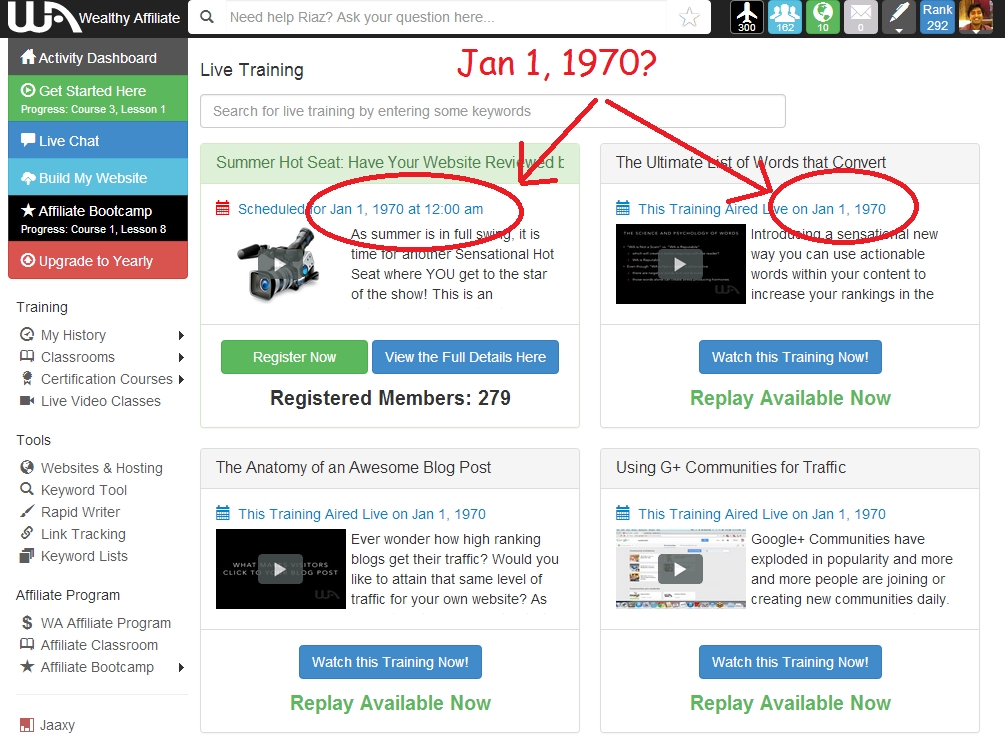Open the user profile avatar
The height and width of the screenshot is (745, 1005).
coord(976,17)
